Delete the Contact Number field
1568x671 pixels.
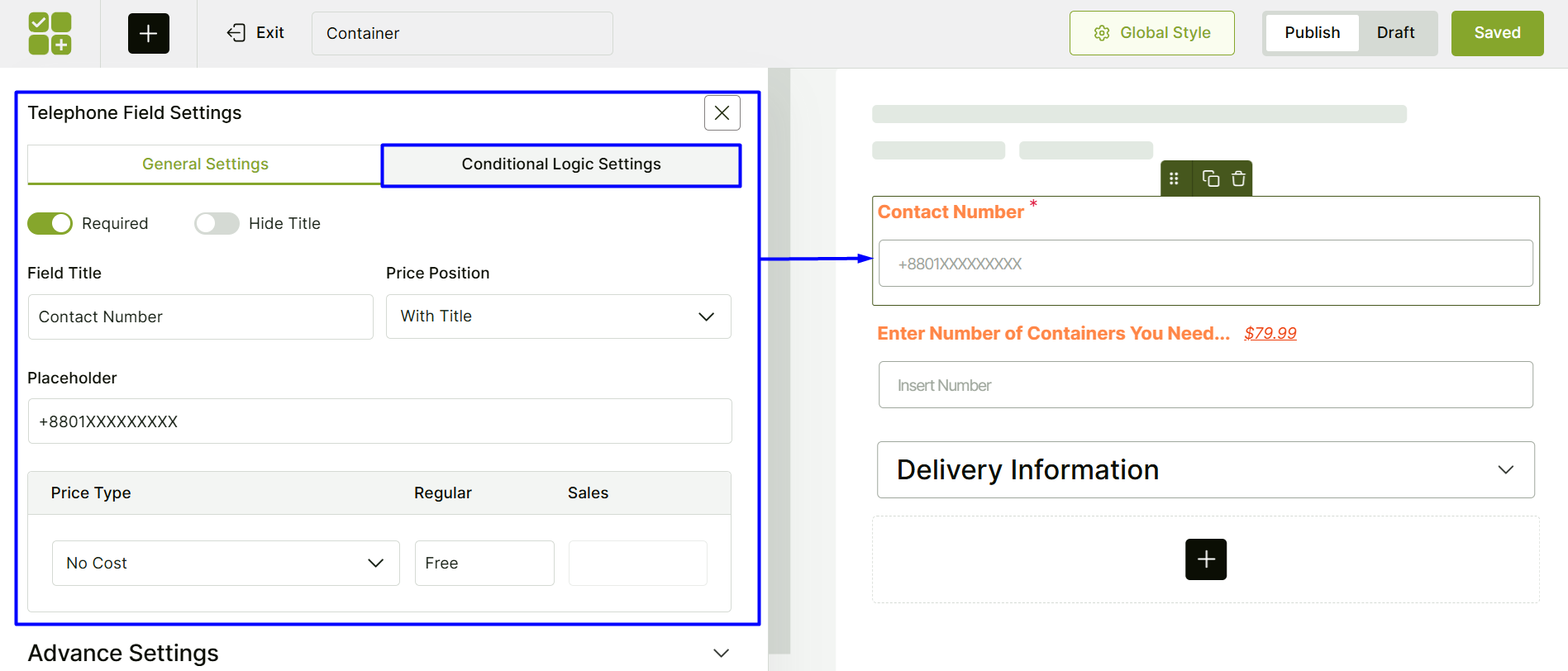tap(1238, 178)
